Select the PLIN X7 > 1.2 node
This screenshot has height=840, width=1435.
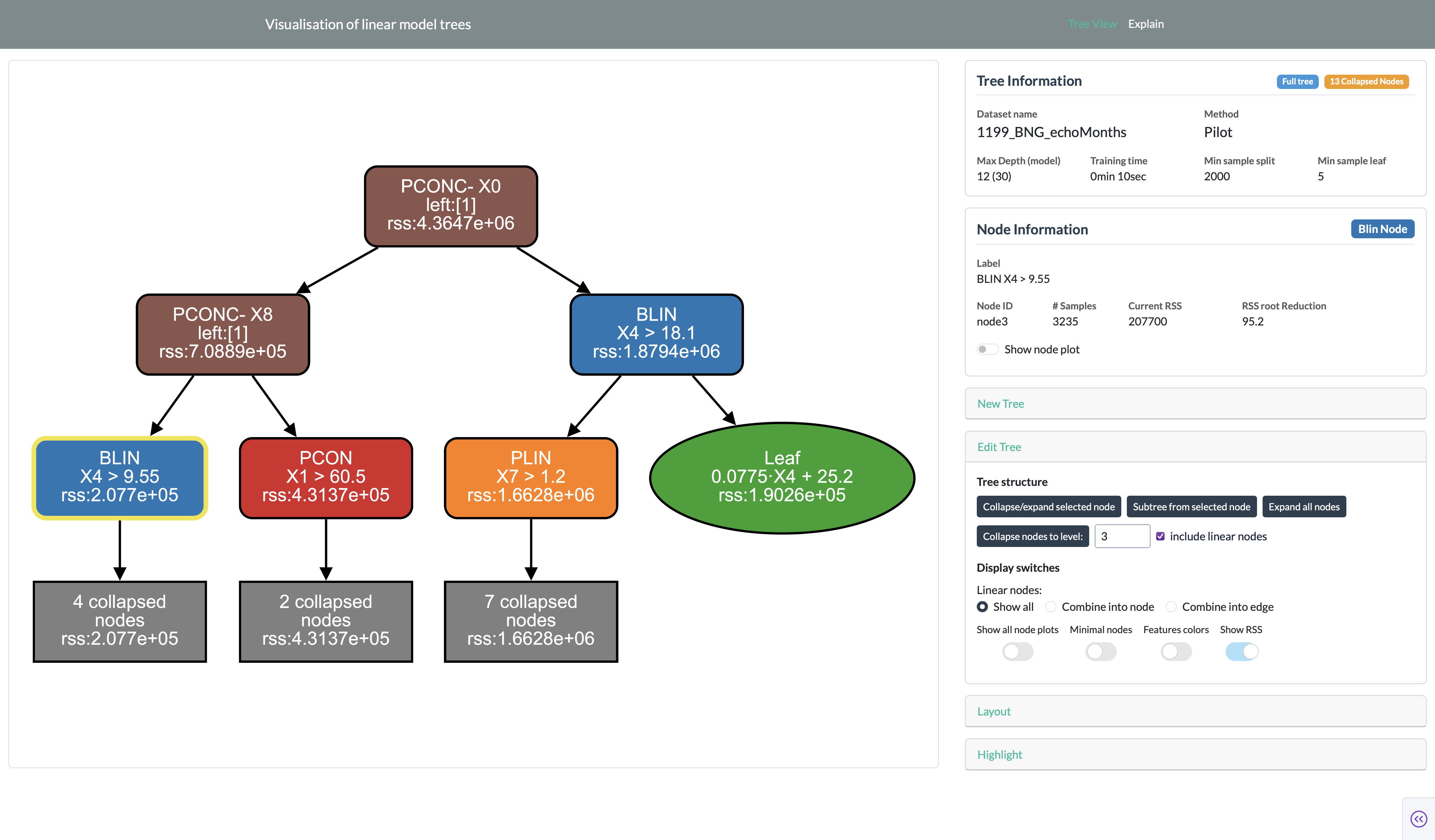pos(531,478)
